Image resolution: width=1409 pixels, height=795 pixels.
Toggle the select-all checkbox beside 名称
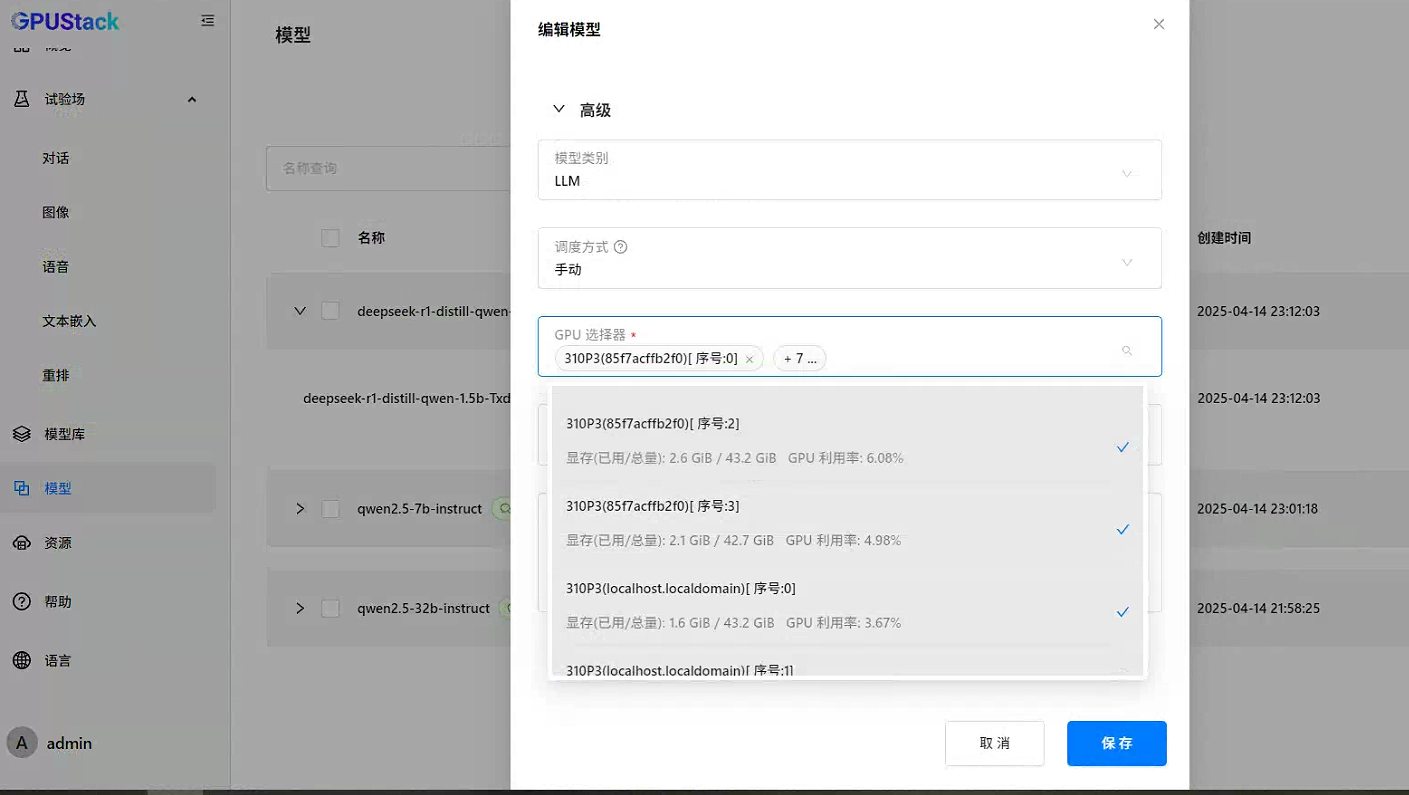330,238
